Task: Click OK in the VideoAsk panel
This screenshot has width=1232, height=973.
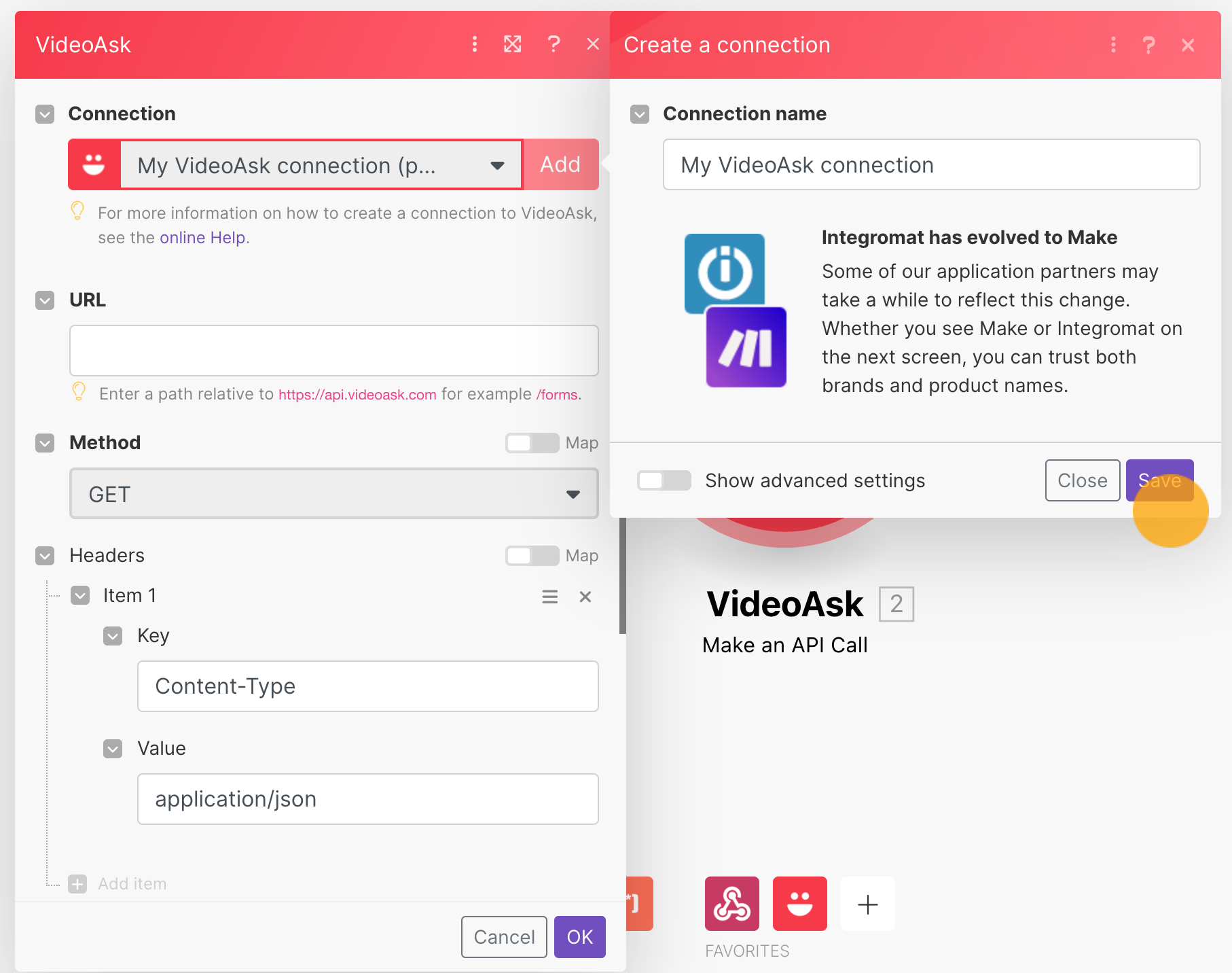Action: tap(580, 937)
